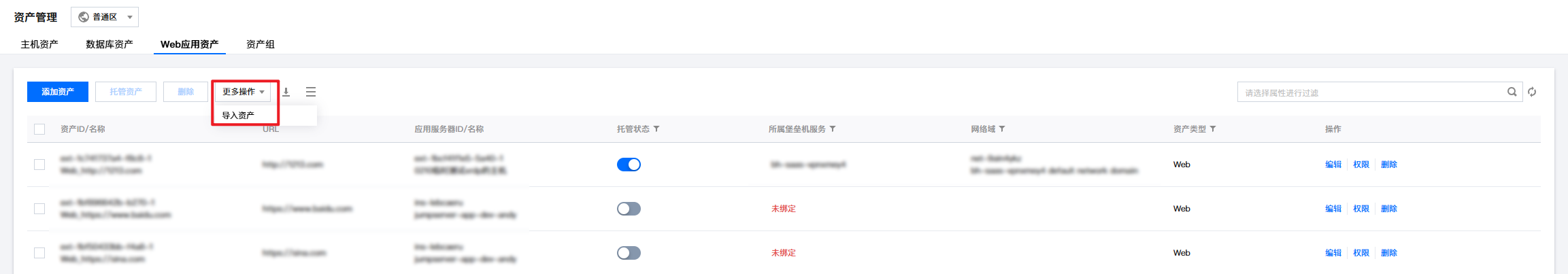The height and width of the screenshot is (274, 1568).
Task: Switch to the 主机资产 tab
Action: [x=39, y=44]
